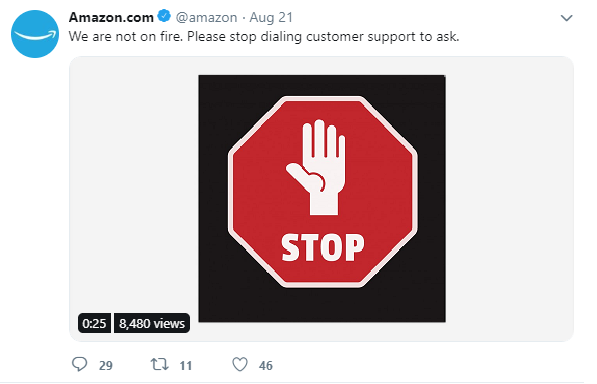Click the 8,480 views label
The image size is (597, 384).
(x=152, y=323)
